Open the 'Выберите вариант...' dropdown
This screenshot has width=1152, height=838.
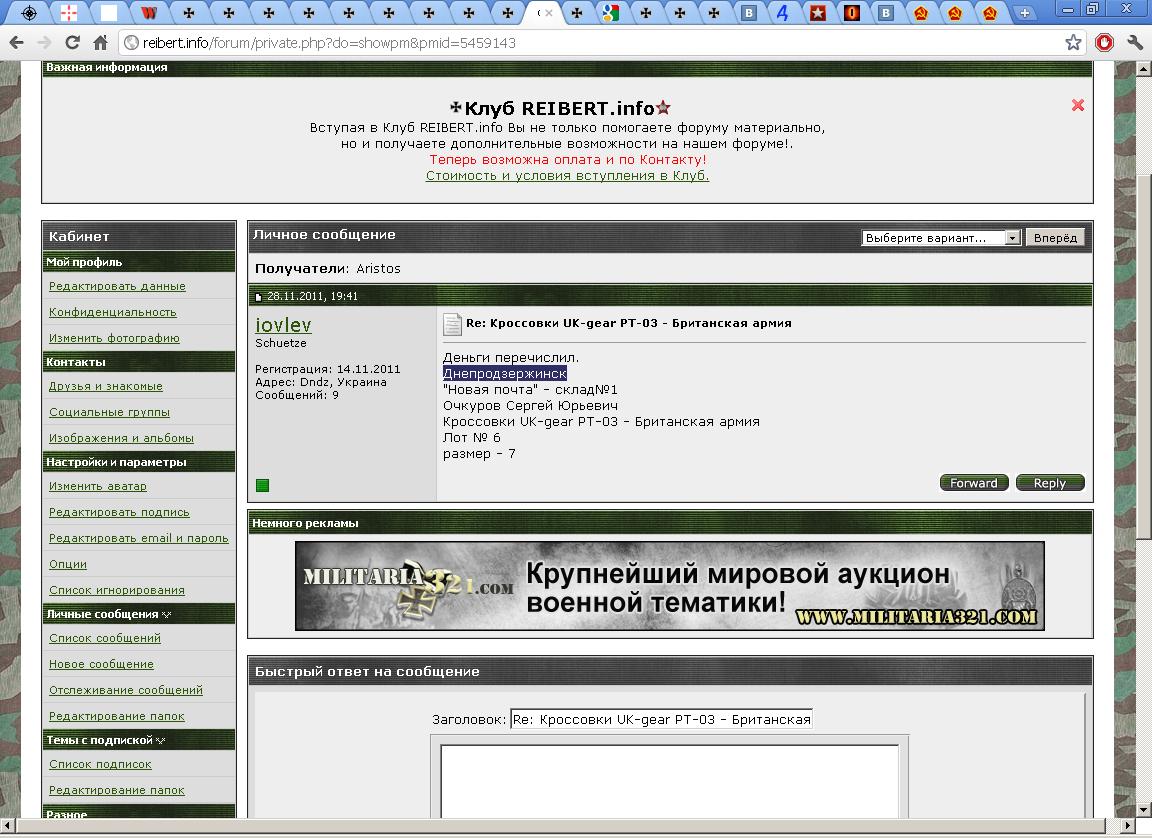(x=941, y=238)
